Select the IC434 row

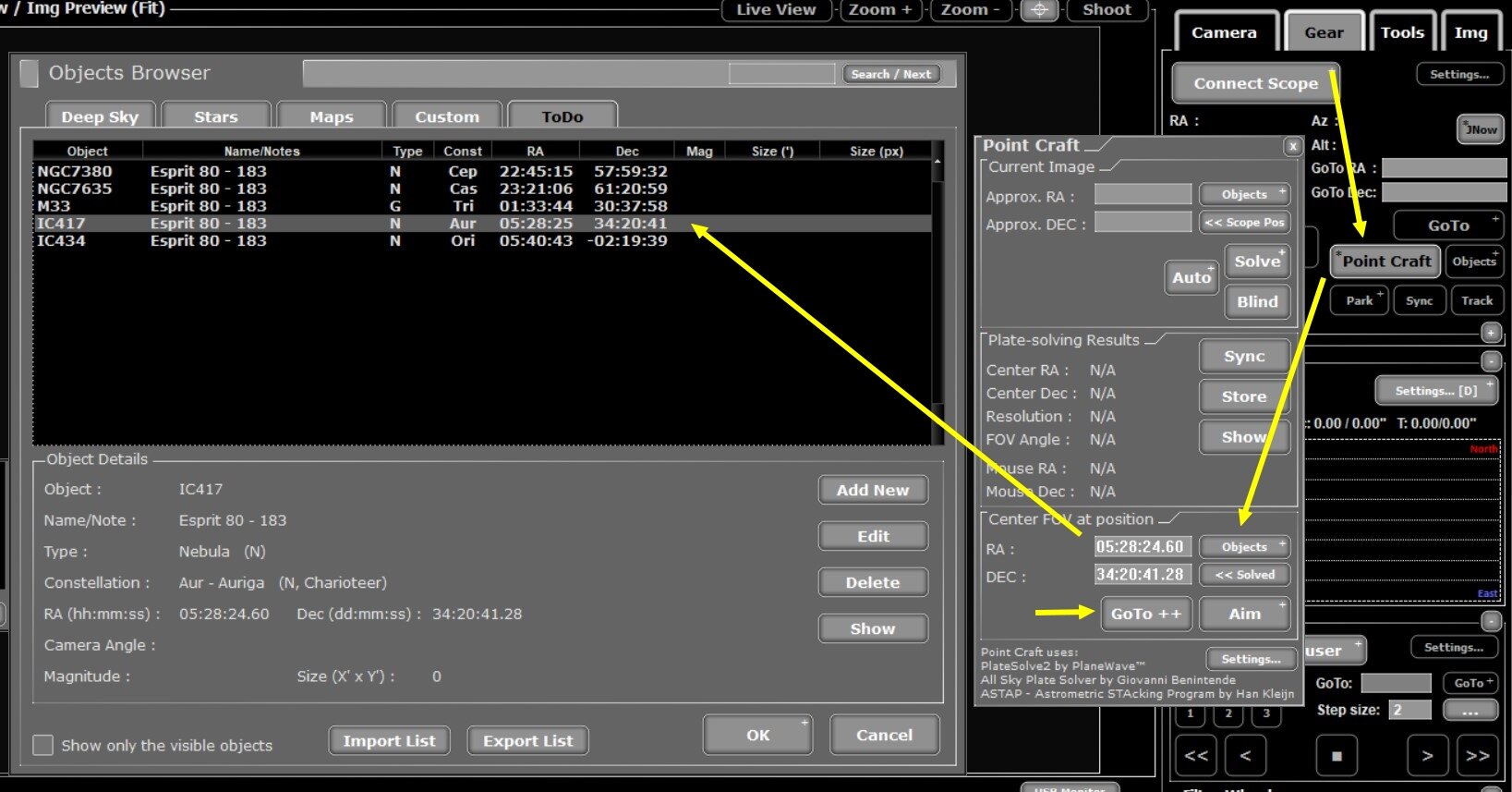pyautogui.click(x=482, y=240)
